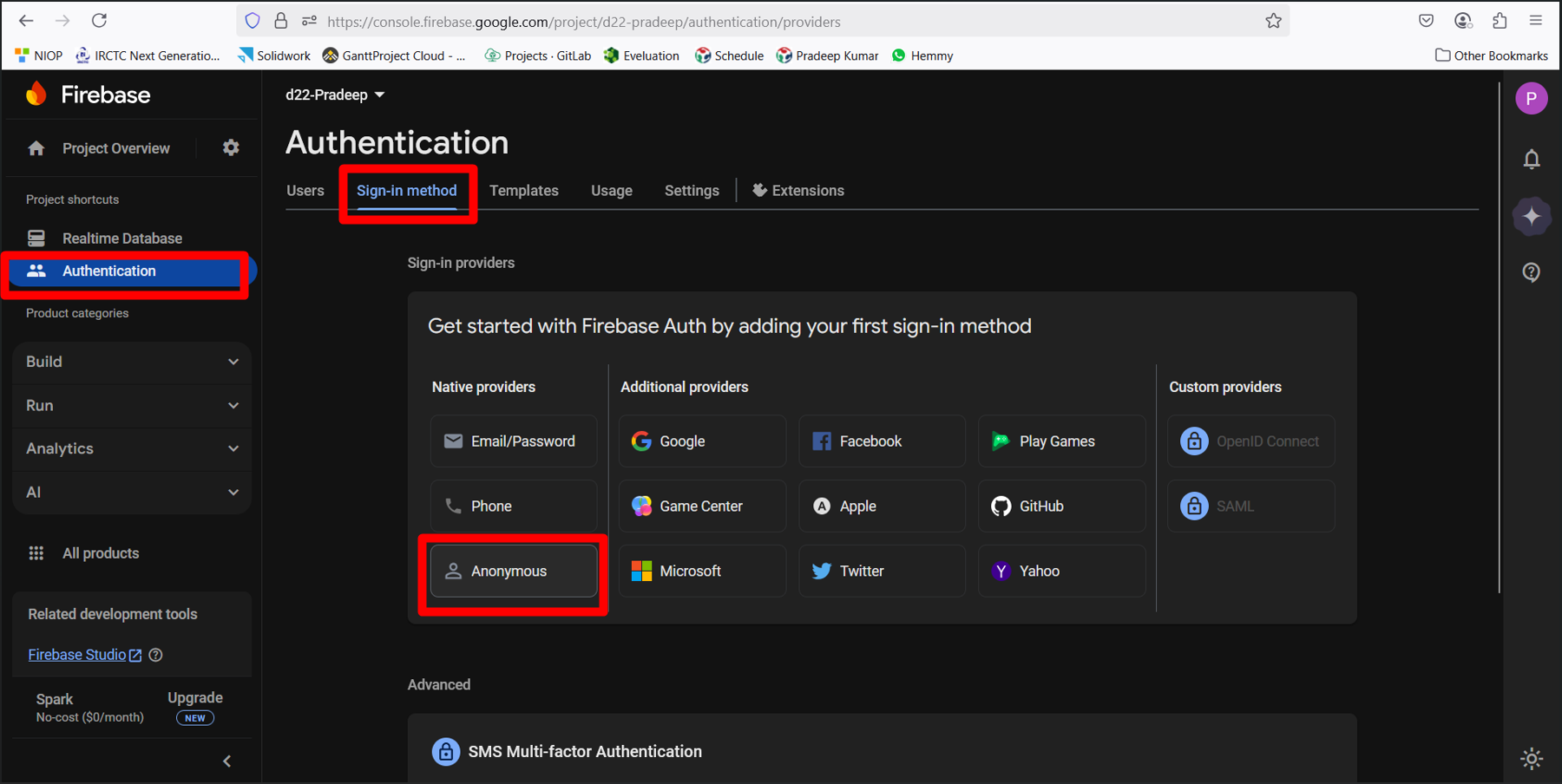Click the Firebase Studio info icon

(155, 655)
